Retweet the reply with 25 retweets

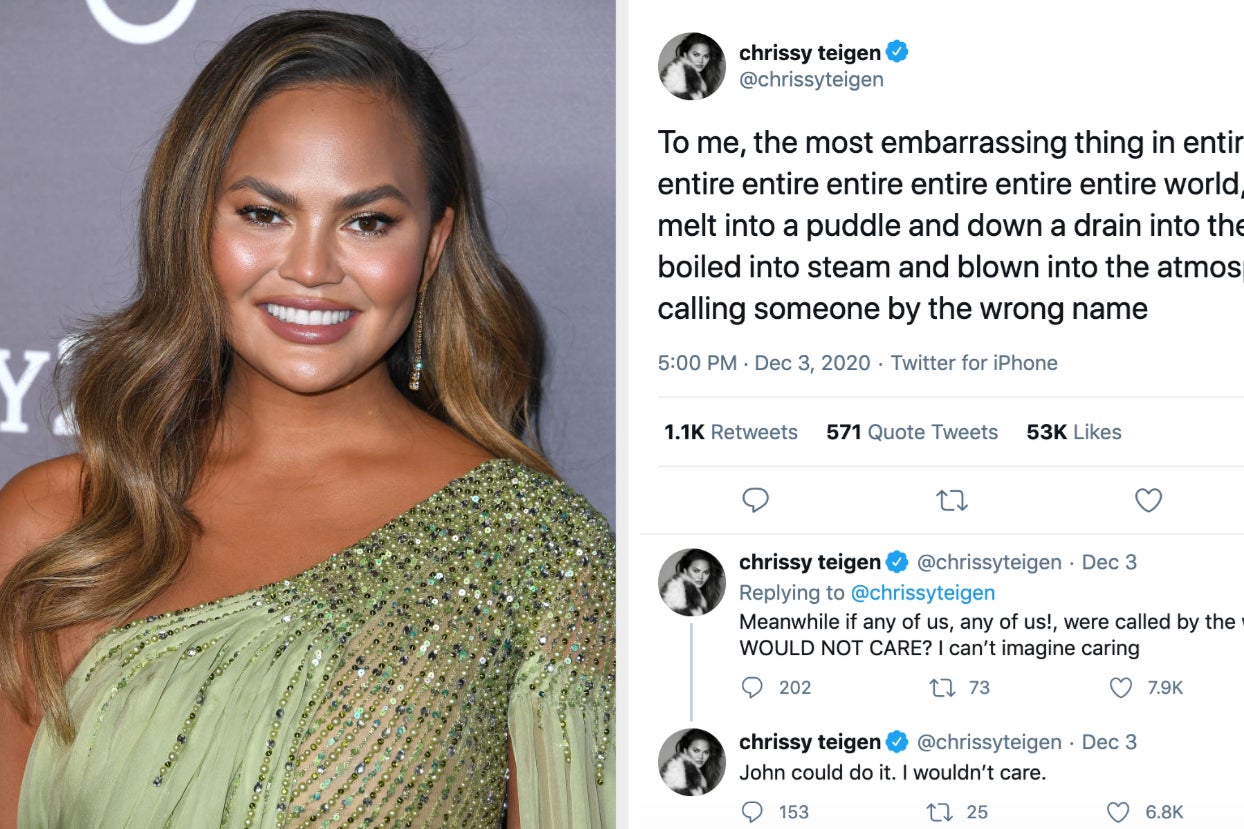939,811
